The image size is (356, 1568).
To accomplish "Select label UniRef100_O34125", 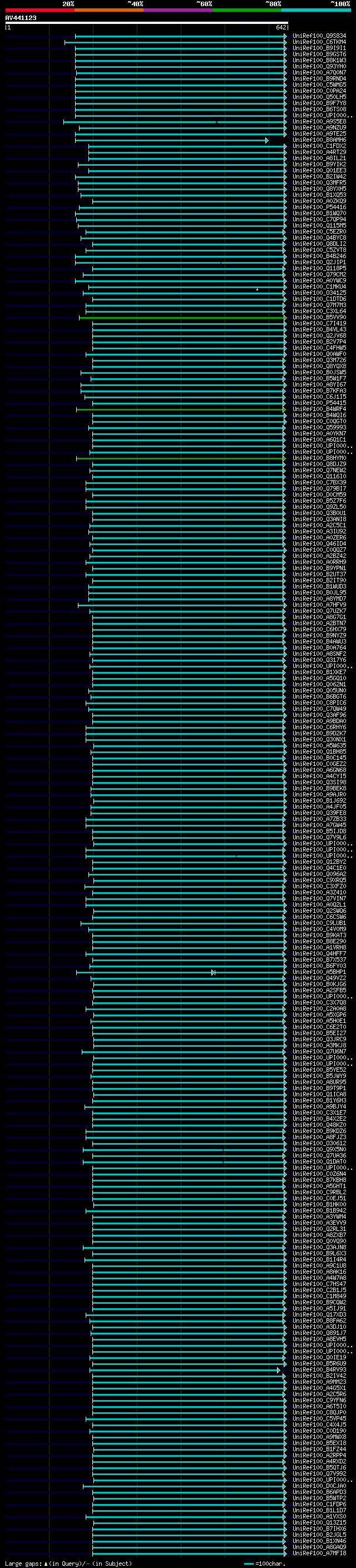I will click(x=319, y=293).
